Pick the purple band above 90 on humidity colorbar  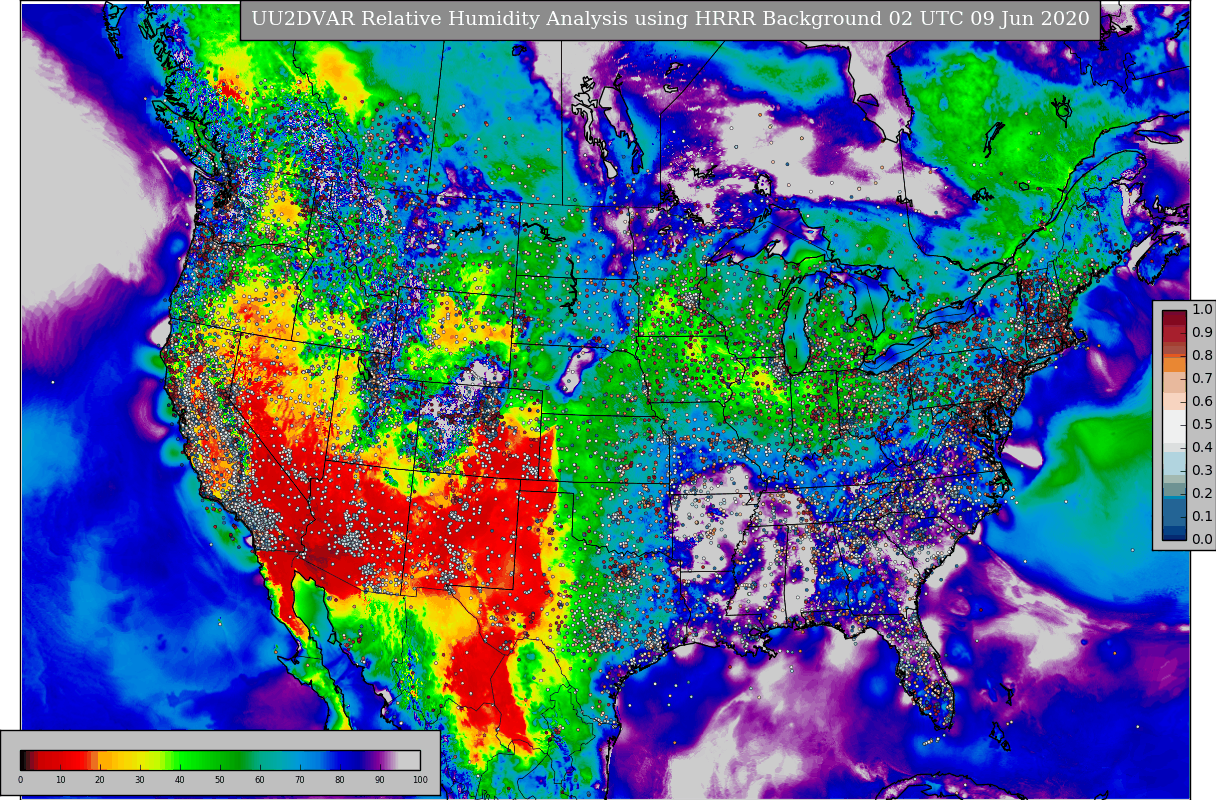pos(380,760)
